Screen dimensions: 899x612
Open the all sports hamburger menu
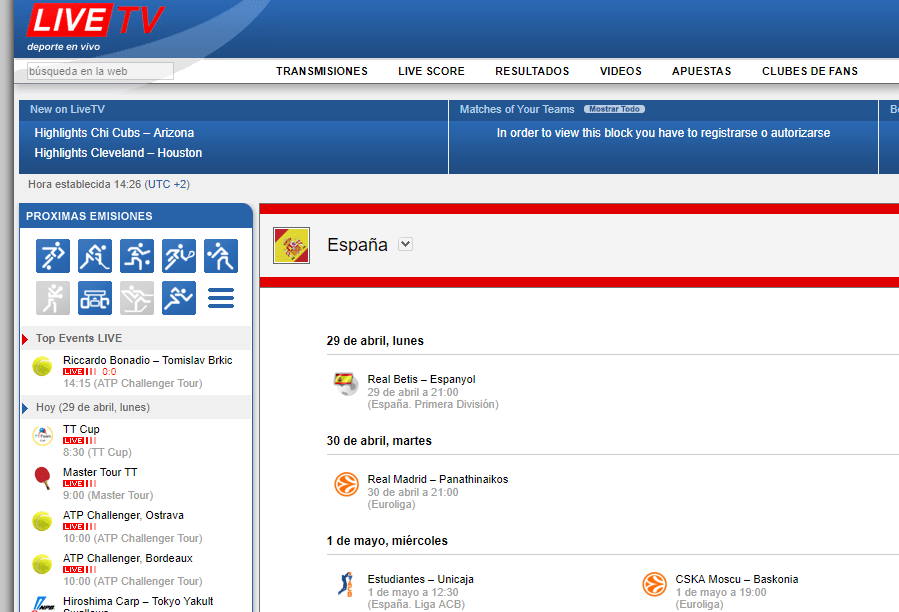[x=221, y=298]
